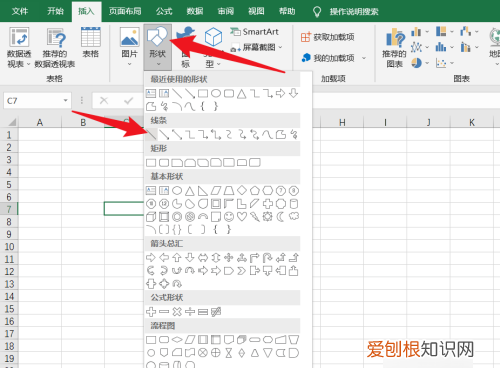Pick the freeform shape in 线条 section

point(281,135)
